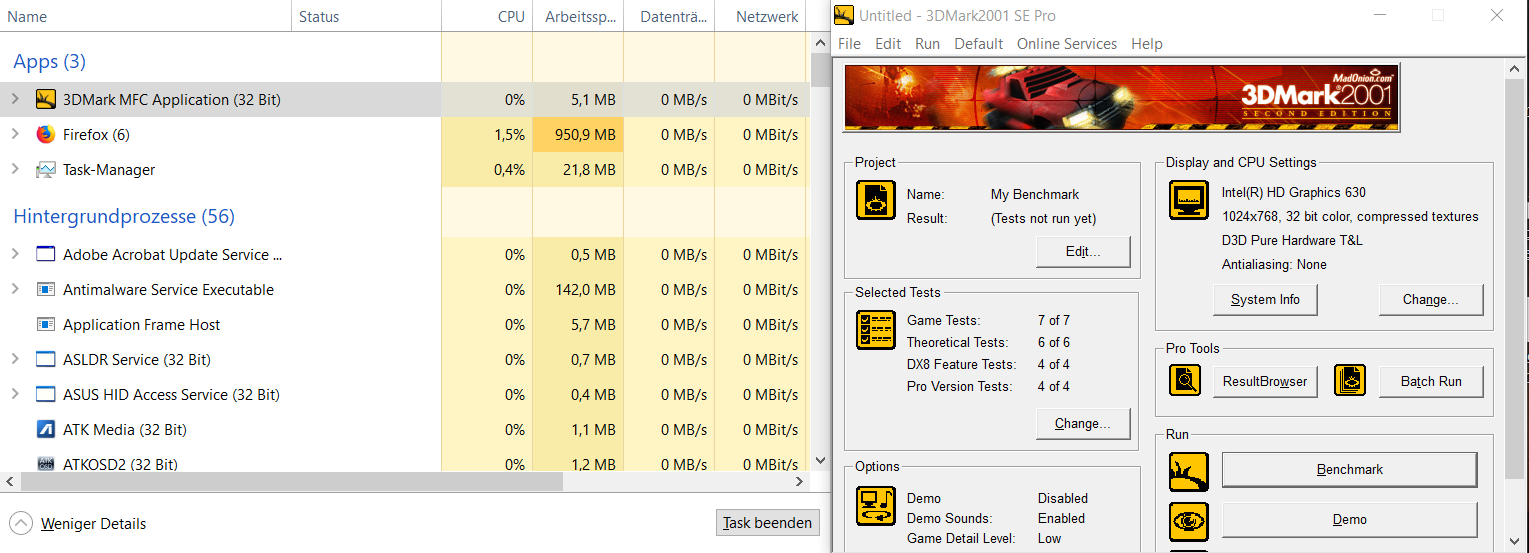Select Firefox memory value 950,9 MB
The width and height of the screenshot is (1529, 553).
tap(579, 134)
